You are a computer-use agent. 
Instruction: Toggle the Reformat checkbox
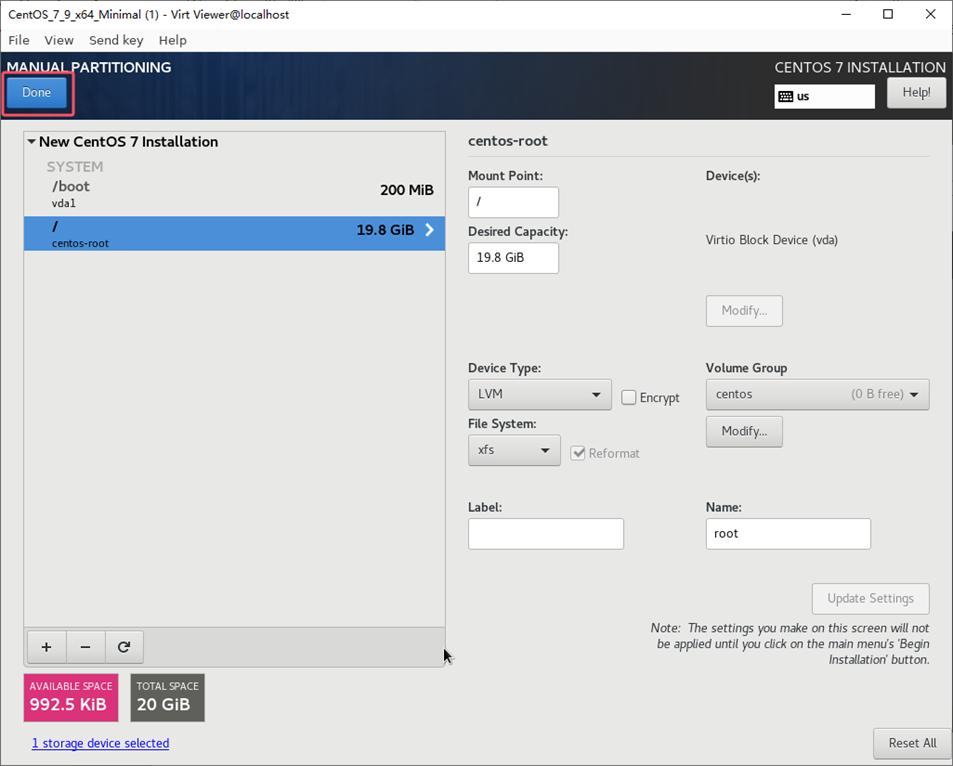tap(577, 454)
